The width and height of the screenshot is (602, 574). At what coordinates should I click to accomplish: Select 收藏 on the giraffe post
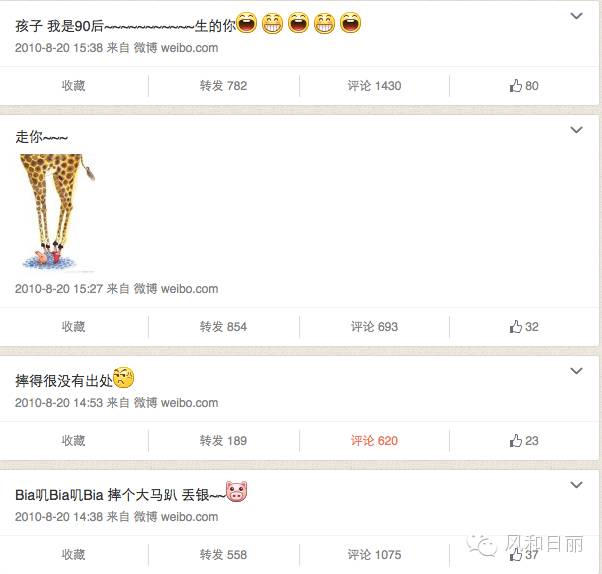(x=73, y=327)
